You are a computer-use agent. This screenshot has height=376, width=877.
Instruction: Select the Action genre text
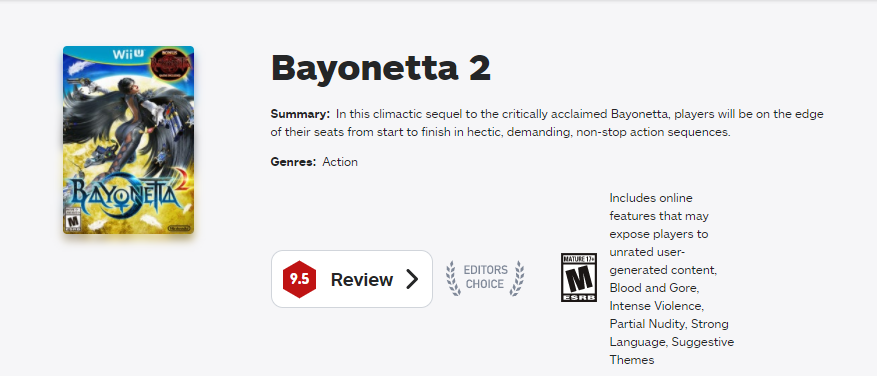click(340, 162)
